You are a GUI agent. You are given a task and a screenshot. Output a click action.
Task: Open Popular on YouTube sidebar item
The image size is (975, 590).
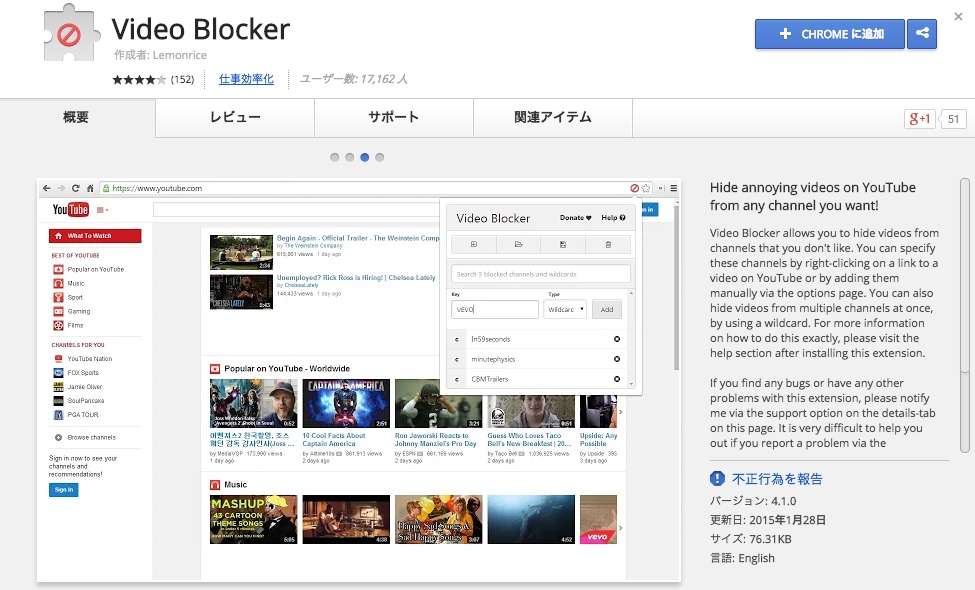coord(89,269)
